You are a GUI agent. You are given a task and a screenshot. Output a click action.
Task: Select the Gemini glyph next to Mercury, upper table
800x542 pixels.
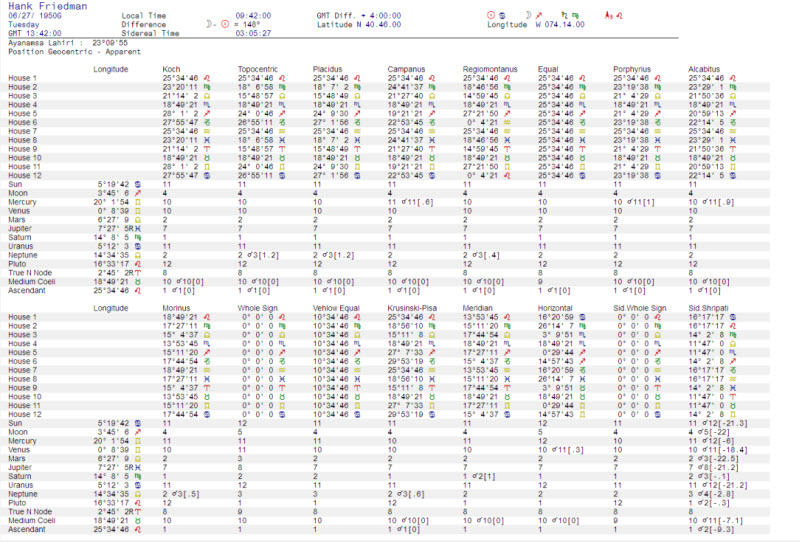pyautogui.click(x=136, y=200)
